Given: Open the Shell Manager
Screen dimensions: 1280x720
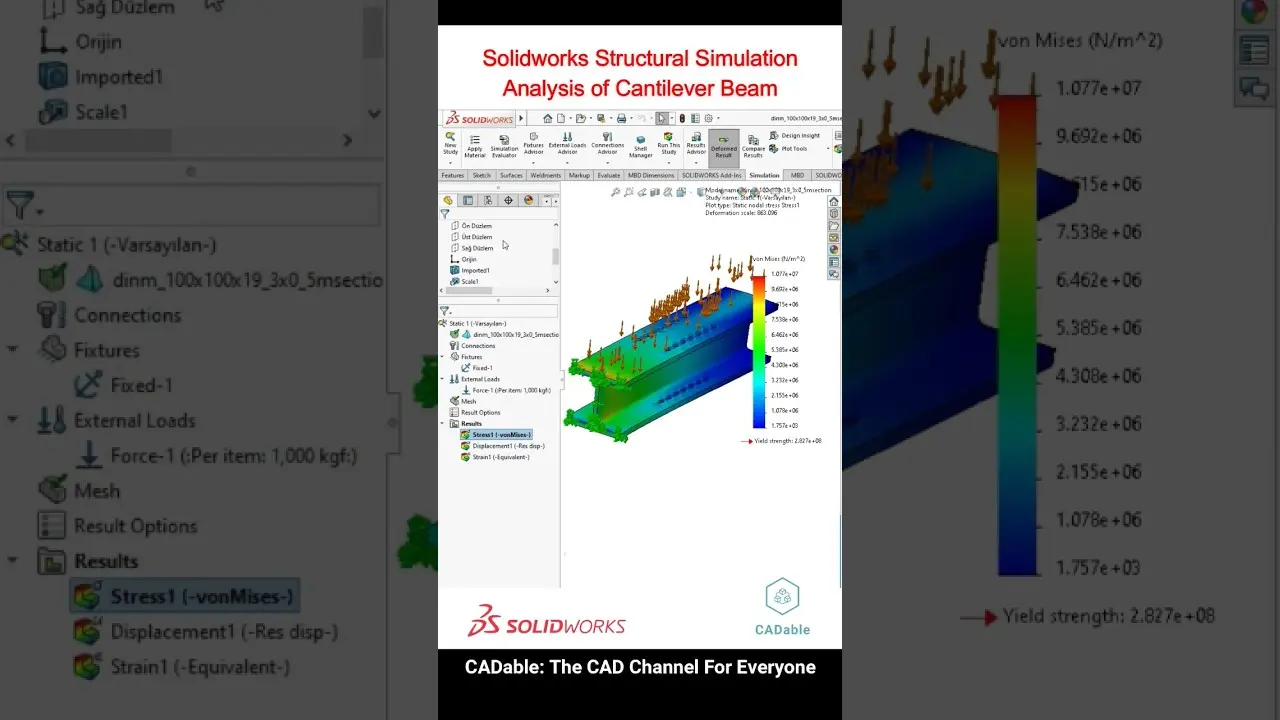Looking at the screenshot, I should (x=641, y=147).
